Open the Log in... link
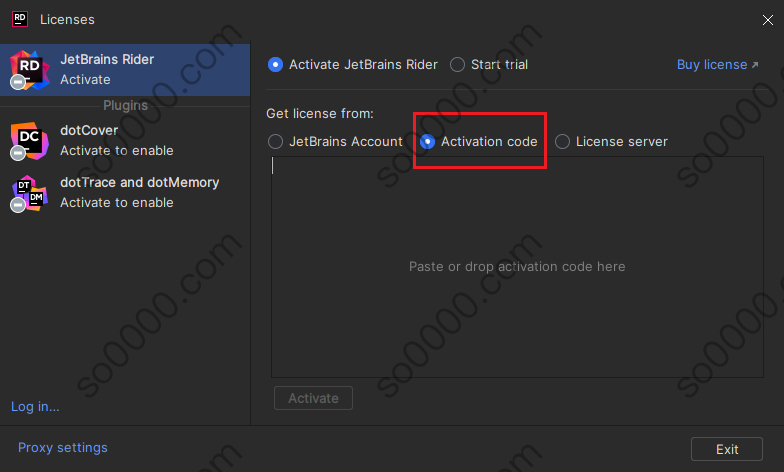 (x=35, y=406)
